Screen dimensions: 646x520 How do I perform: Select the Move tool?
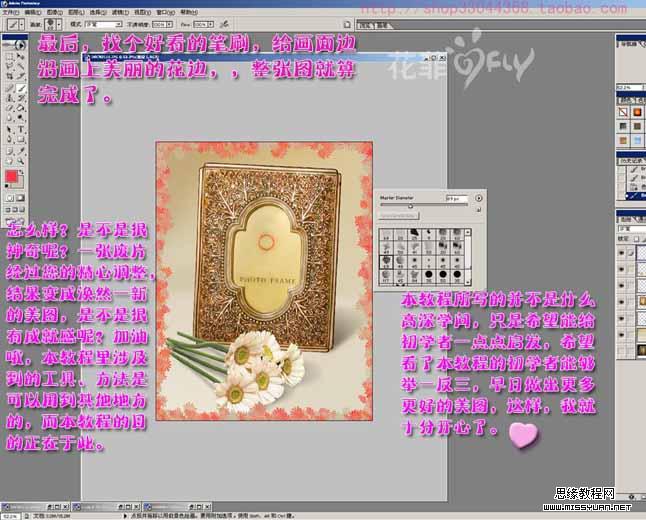(21, 56)
